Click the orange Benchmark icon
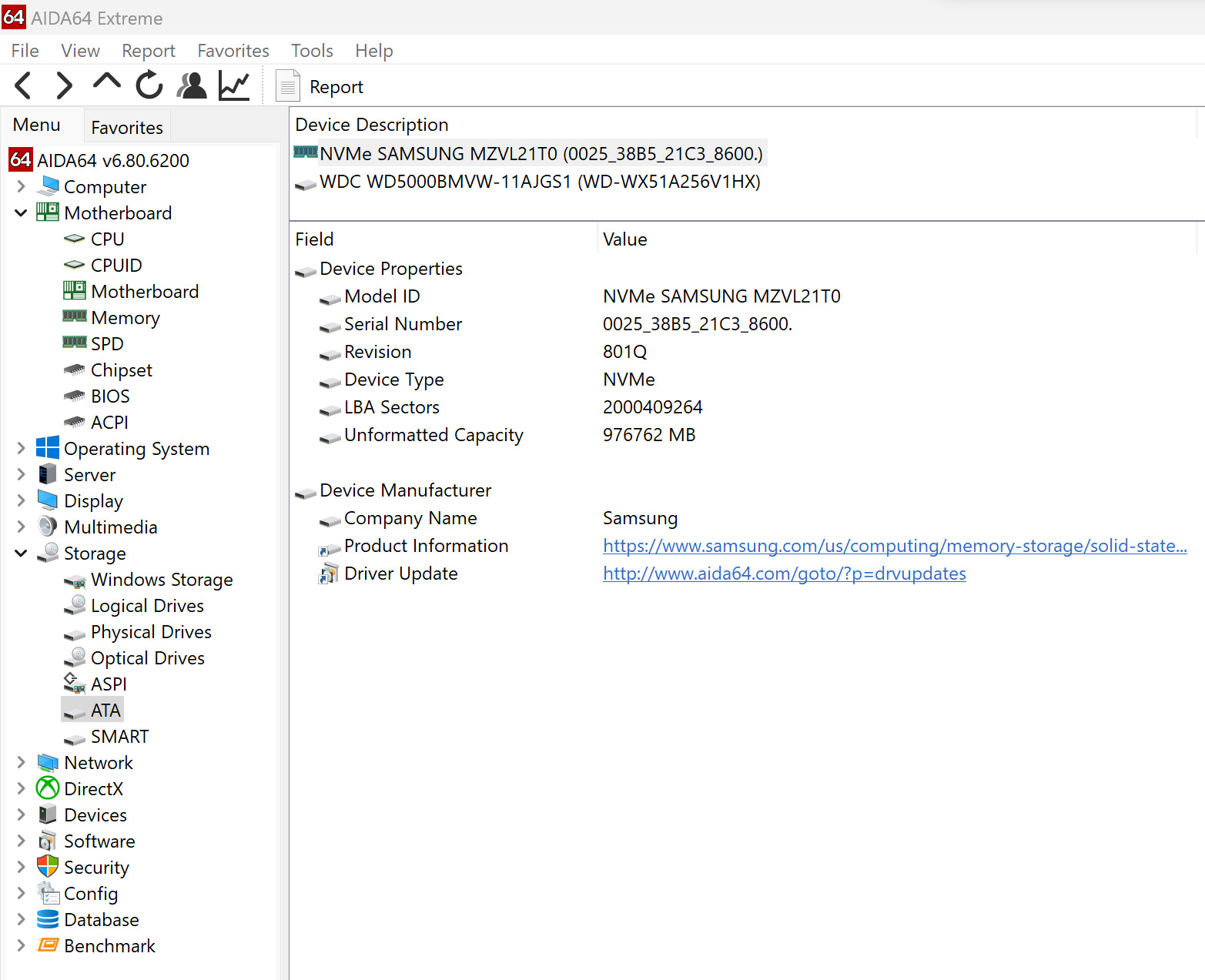The height and width of the screenshot is (980, 1205). (48, 945)
